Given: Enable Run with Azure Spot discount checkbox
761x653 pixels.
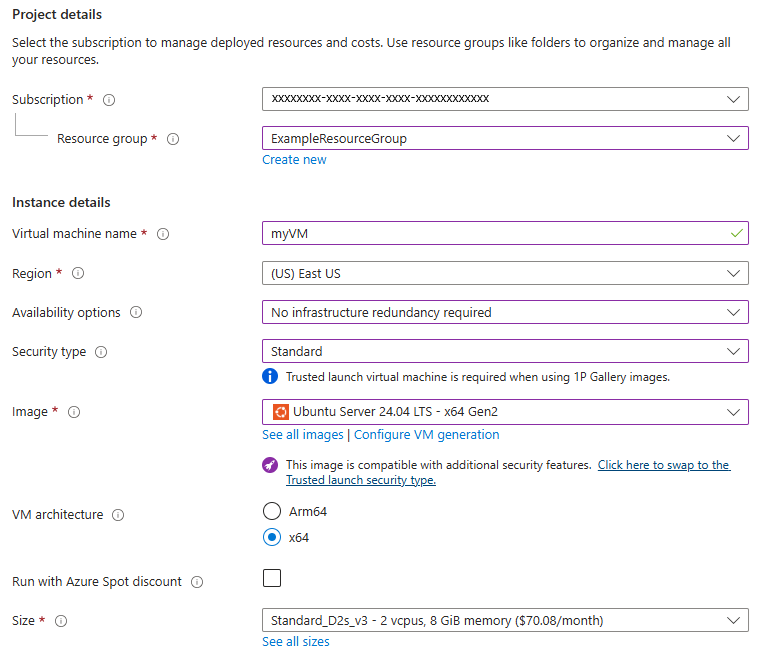Looking at the screenshot, I should [x=272, y=578].
